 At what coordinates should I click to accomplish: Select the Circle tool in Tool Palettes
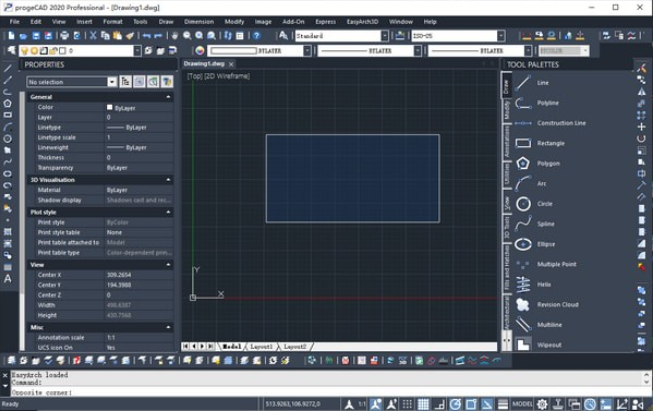click(x=545, y=204)
